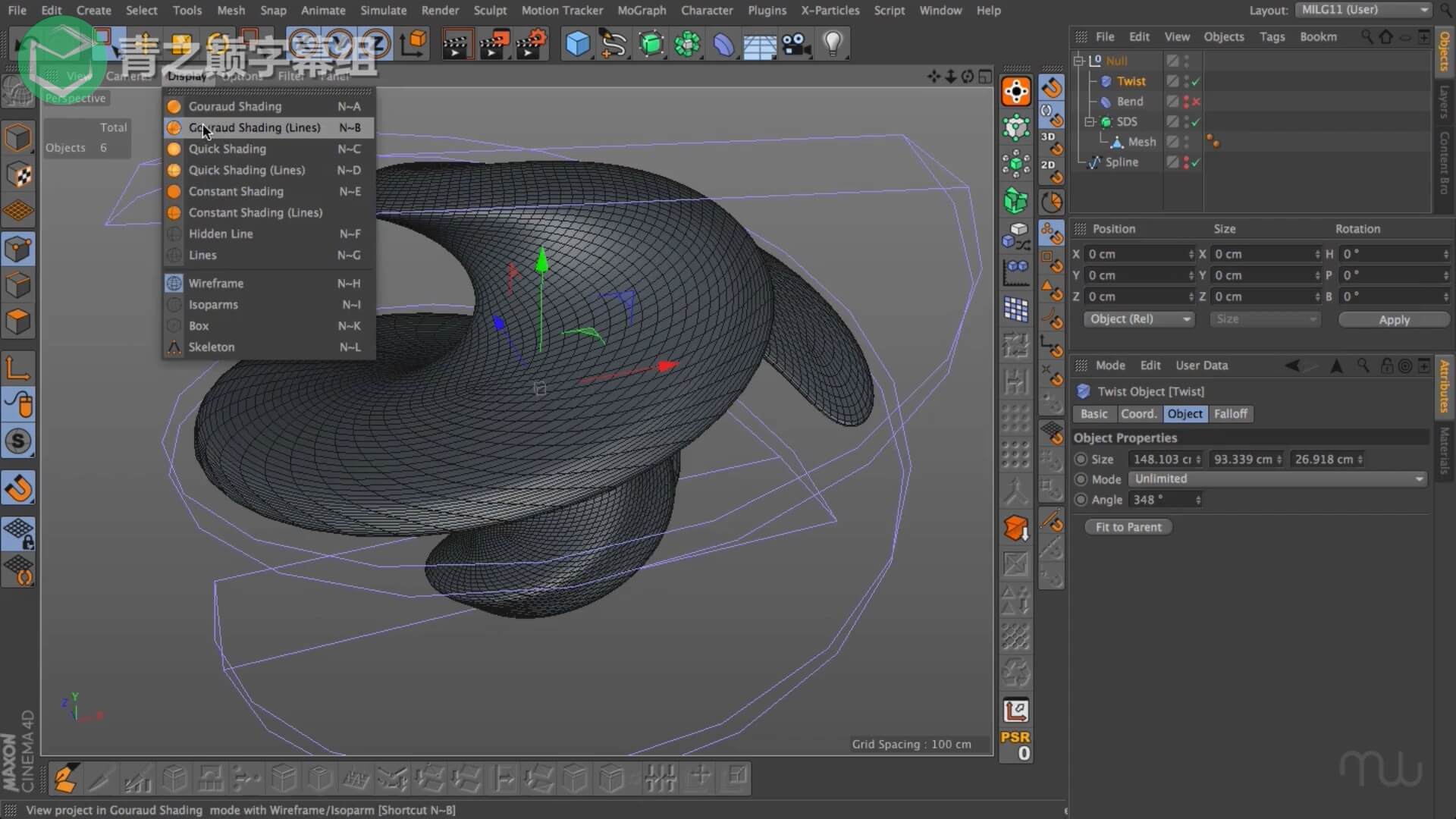Click the Angle parameter radio circle
The width and height of the screenshot is (1456, 819).
(x=1081, y=500)
